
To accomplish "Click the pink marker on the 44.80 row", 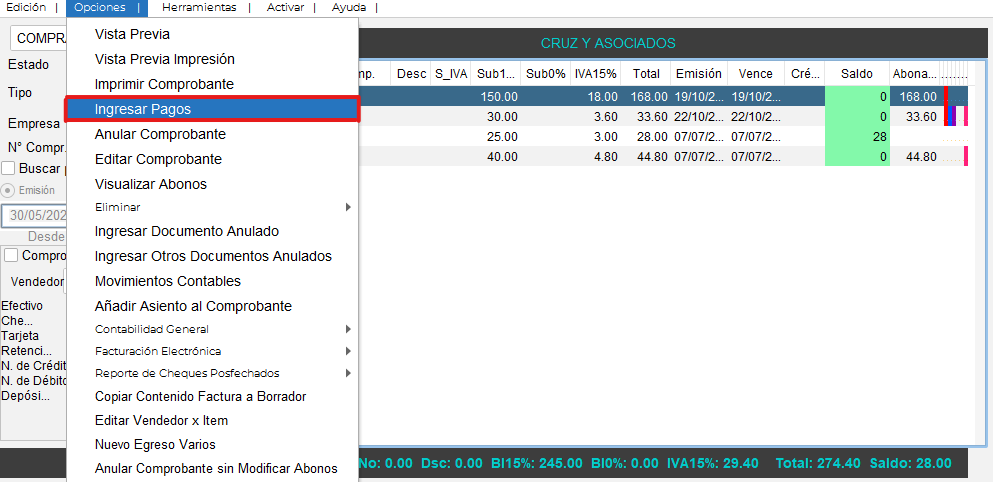I will pos(965,156).
